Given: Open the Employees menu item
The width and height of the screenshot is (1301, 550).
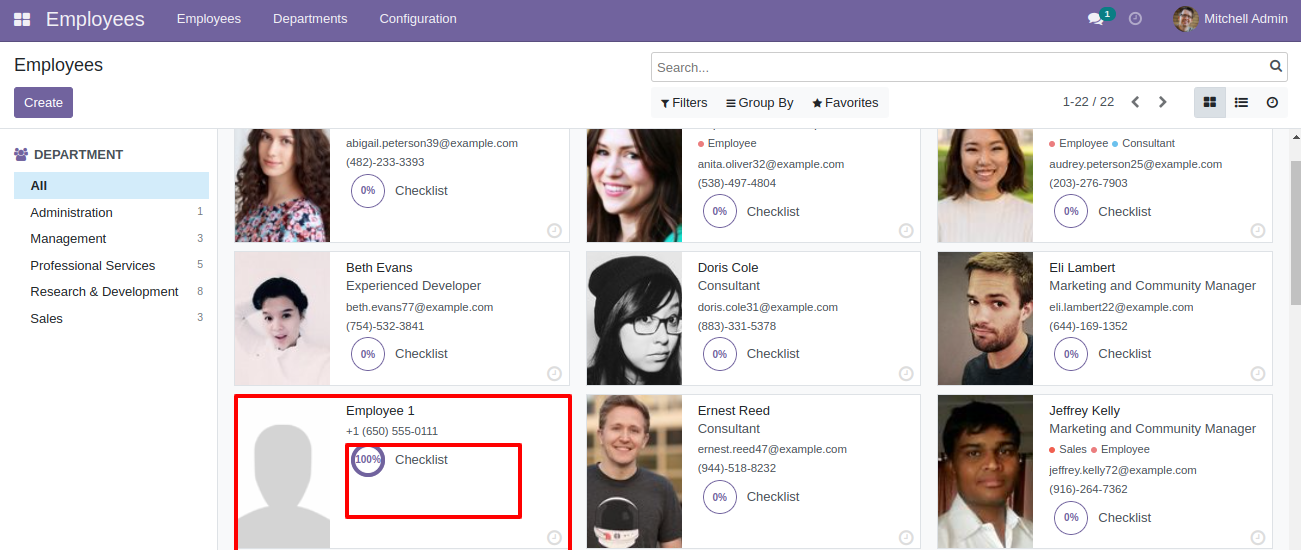Looking at the screenshot, I should [x=209, y=19].
